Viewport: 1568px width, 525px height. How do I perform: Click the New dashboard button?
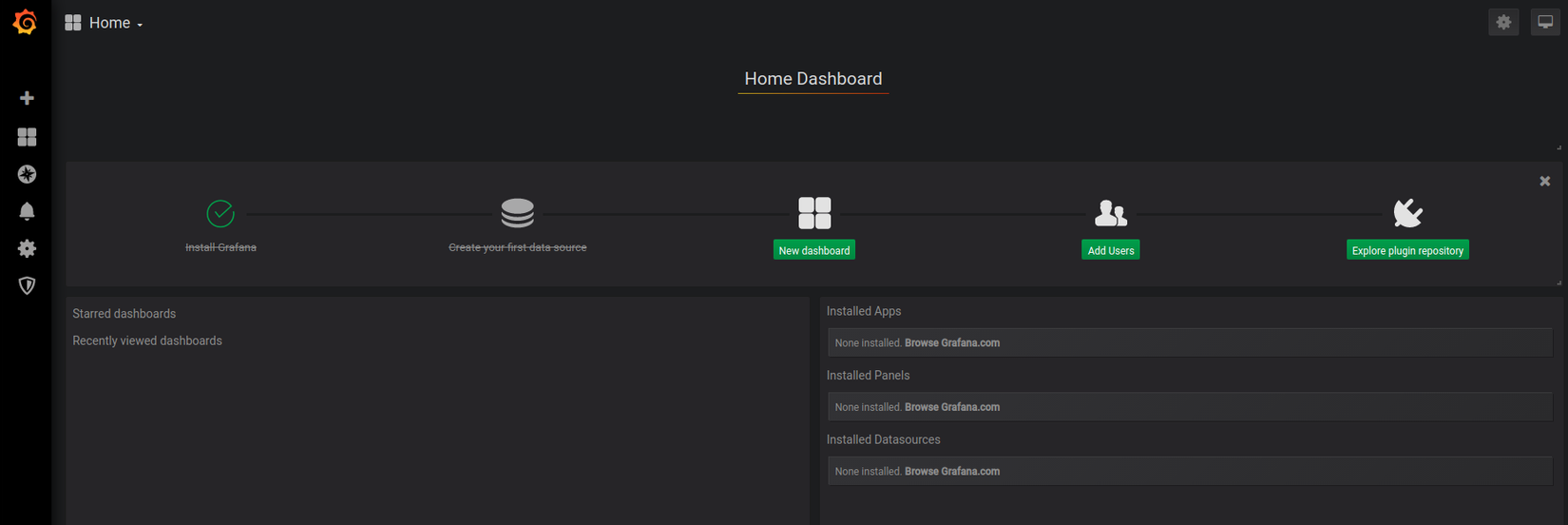[814, 250]
